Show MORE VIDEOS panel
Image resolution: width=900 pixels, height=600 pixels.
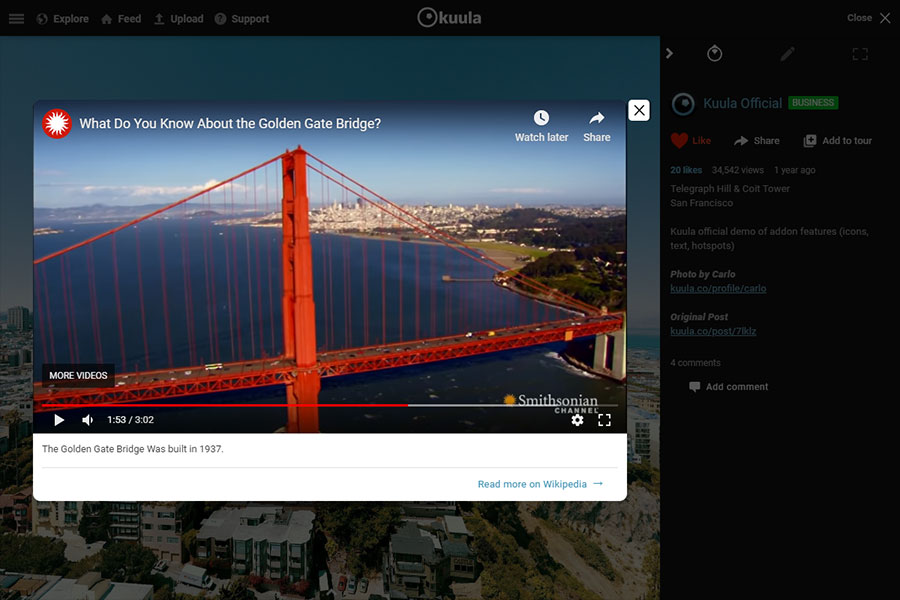pyautogui.click(x=78, y=376)
